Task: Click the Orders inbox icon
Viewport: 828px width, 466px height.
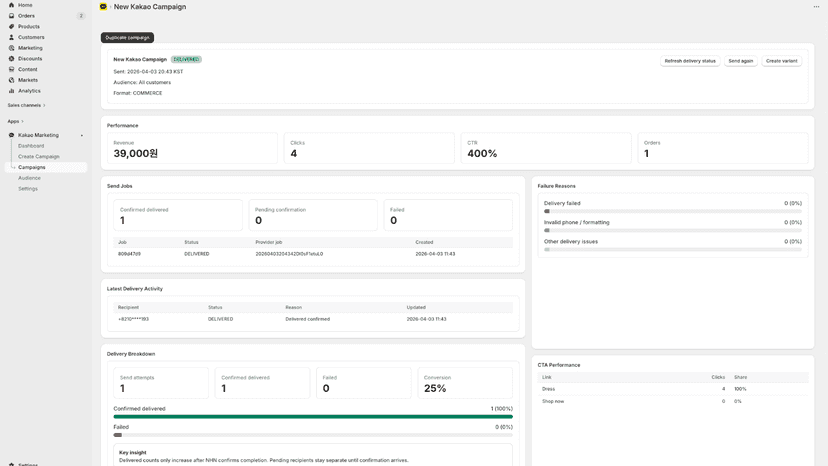Action: (11, 16)
